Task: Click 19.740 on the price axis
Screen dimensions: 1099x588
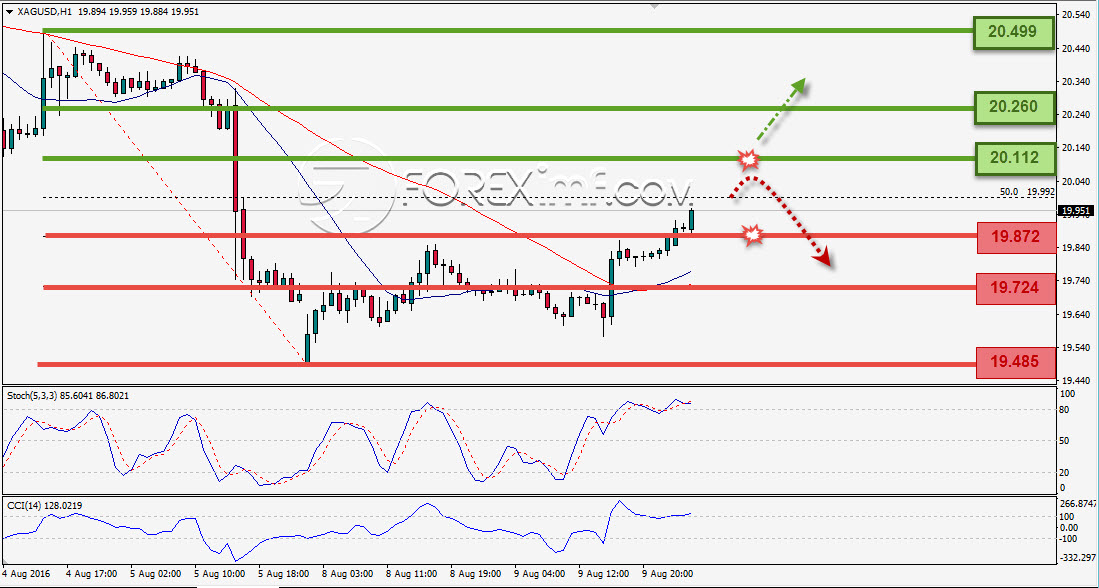Action: point(1076,281)
